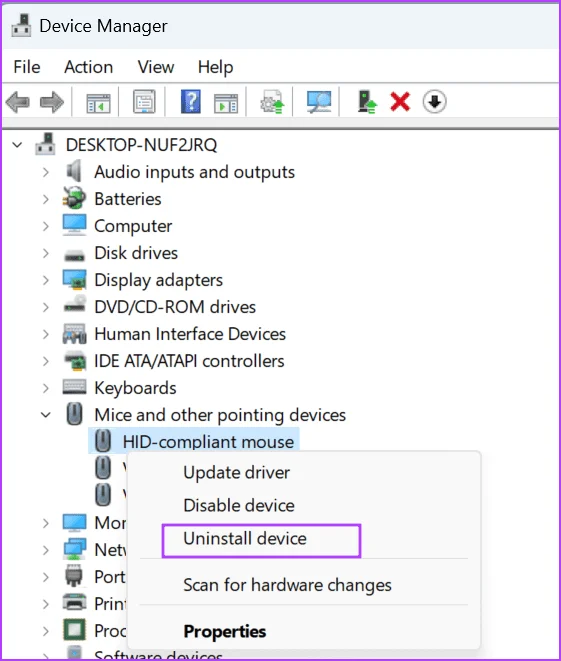This screenshot has height=661, width=561.
Task: Click the blue Help question-mark icon
Action: tap(191, 102)
